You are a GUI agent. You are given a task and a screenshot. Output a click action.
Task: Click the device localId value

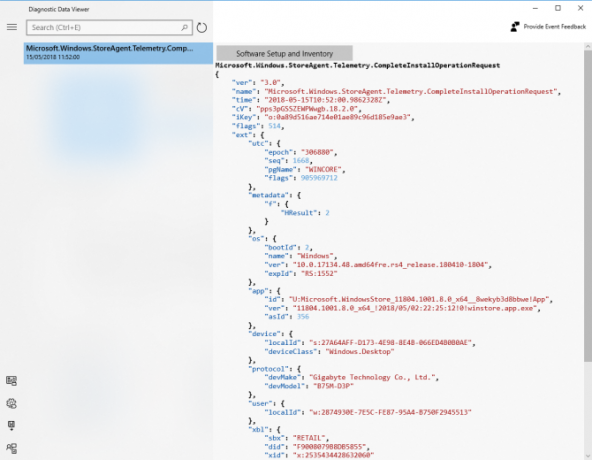pyautogui.click(x=391, y=343)
